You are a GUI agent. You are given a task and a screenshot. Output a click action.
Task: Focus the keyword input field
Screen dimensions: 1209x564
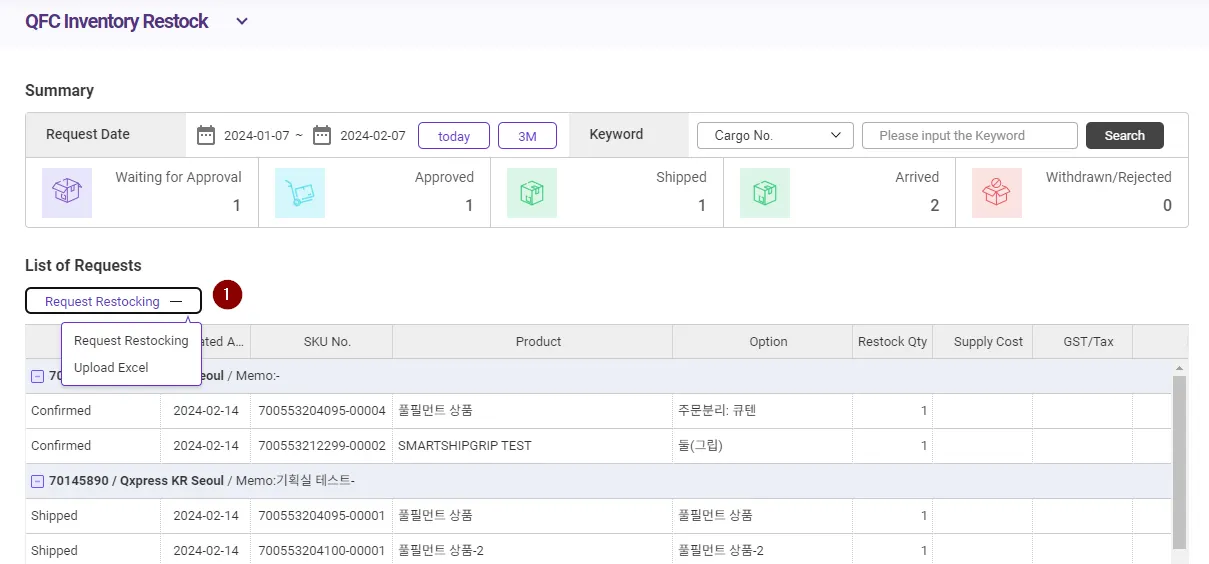pyautogui.click(x=969, y=136)
